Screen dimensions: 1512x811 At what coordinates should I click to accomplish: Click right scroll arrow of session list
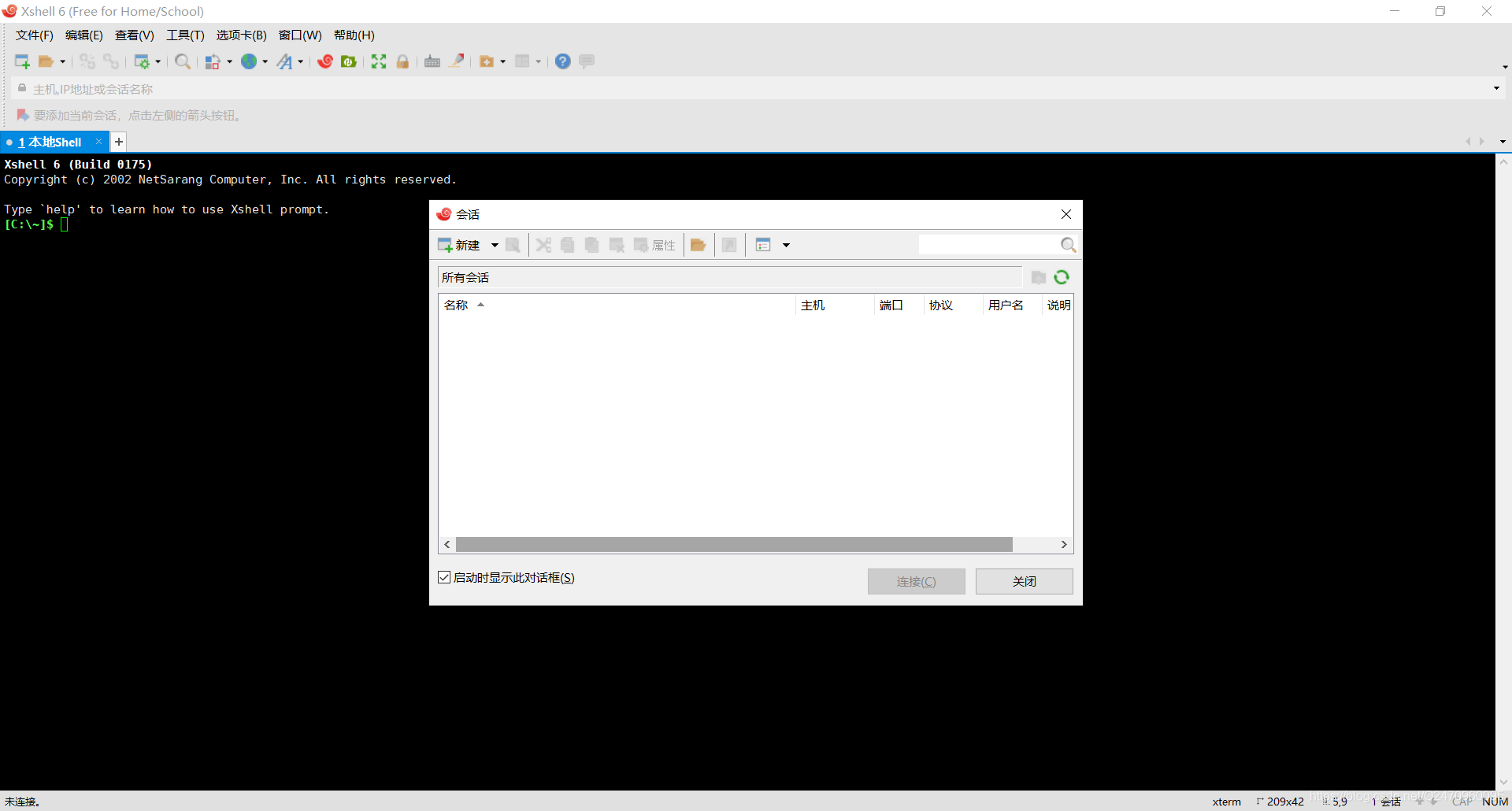1064,544
